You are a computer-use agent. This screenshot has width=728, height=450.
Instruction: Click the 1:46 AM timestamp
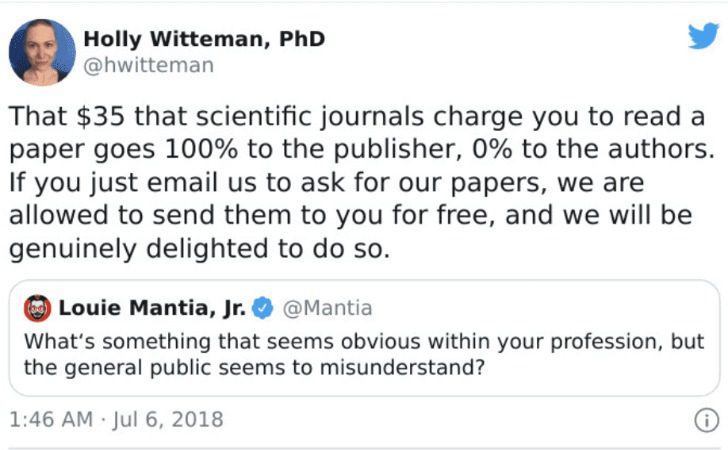click(x=48, y=418)
